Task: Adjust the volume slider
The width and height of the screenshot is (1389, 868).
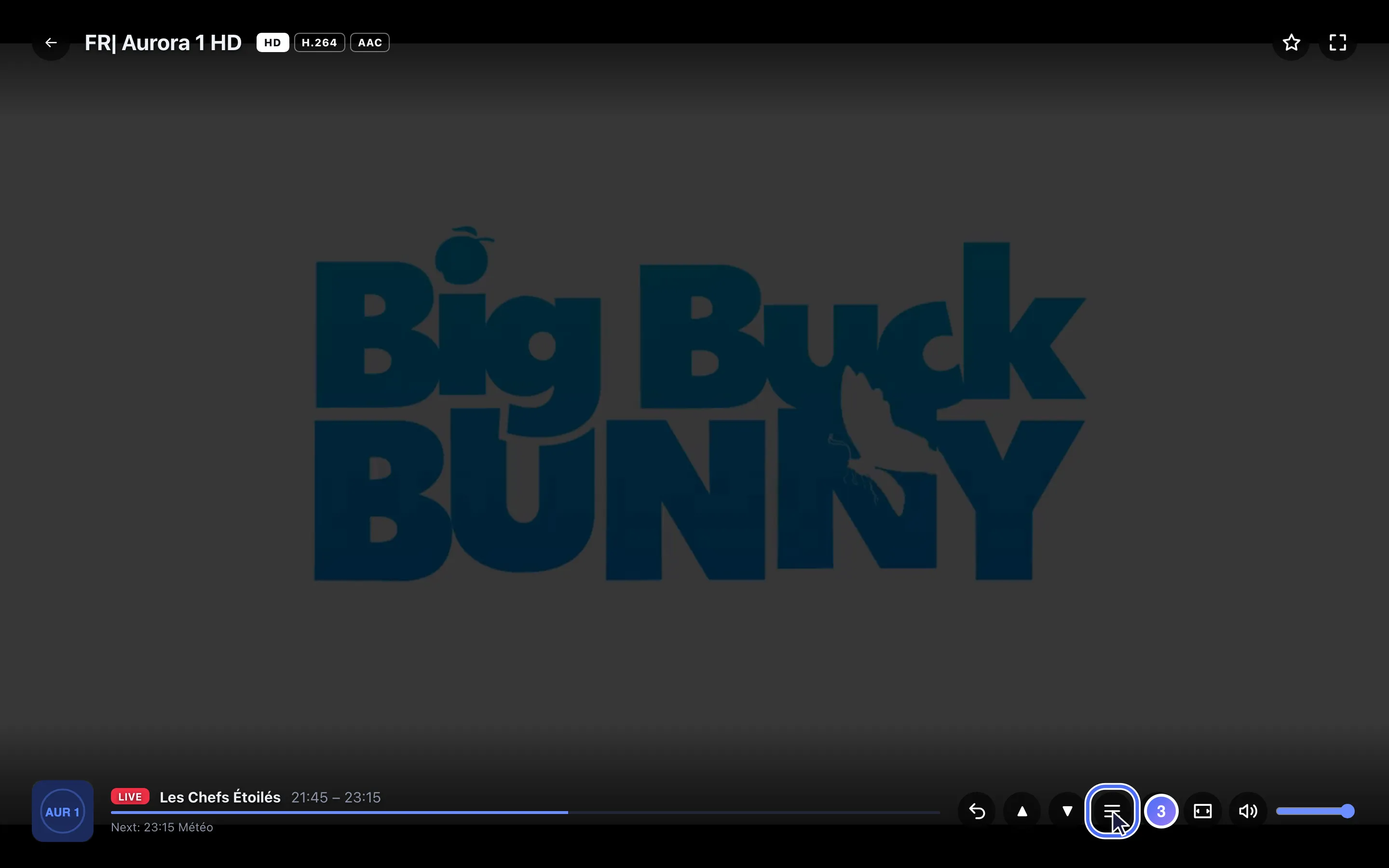Action: tap(1315, 811)
